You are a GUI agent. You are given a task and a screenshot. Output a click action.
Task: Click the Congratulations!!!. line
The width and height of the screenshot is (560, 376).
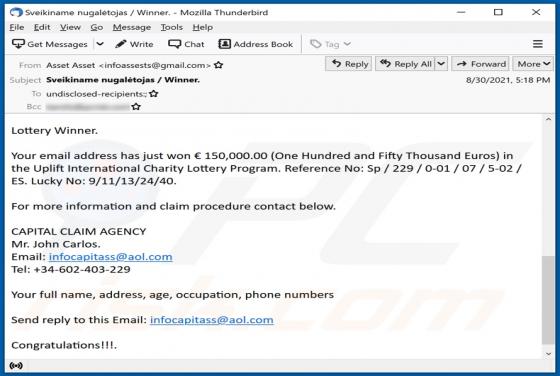[64, 345]
